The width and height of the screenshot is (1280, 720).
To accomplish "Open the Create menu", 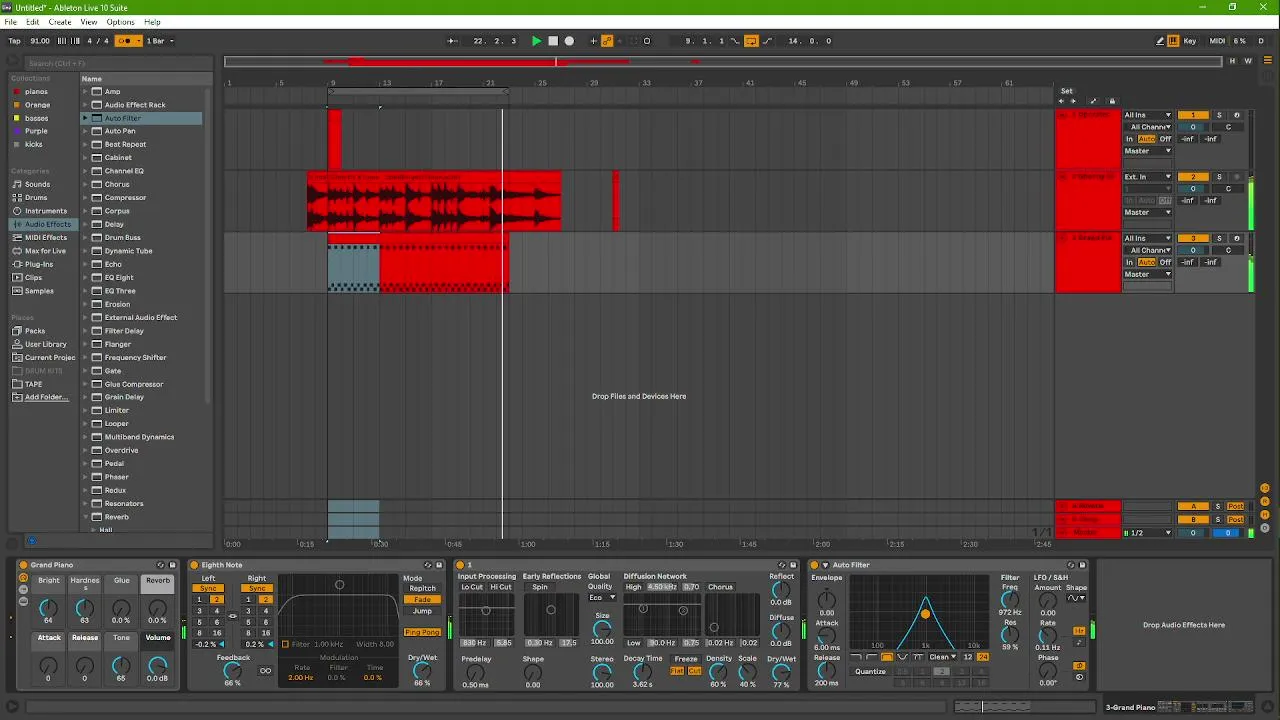I will pyautogui.click(x=60, y=22).
